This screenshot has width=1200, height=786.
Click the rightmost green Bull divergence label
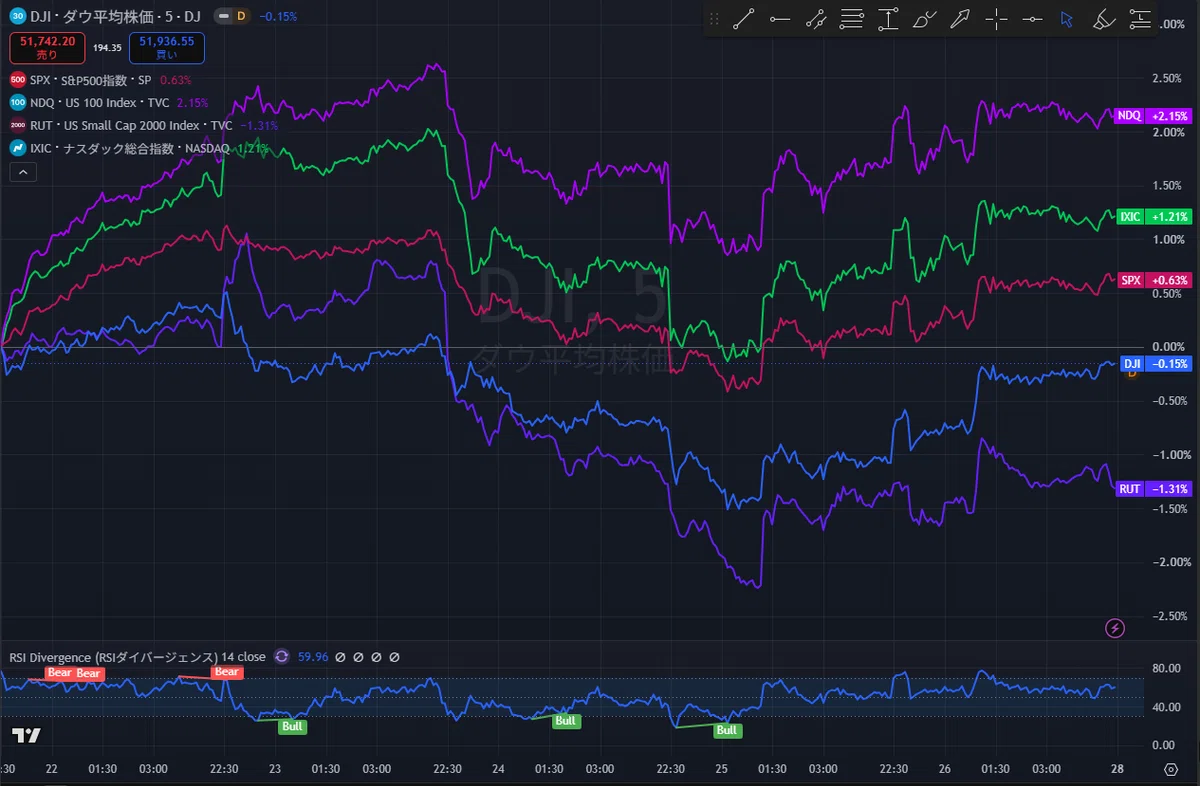coord(727,730)
